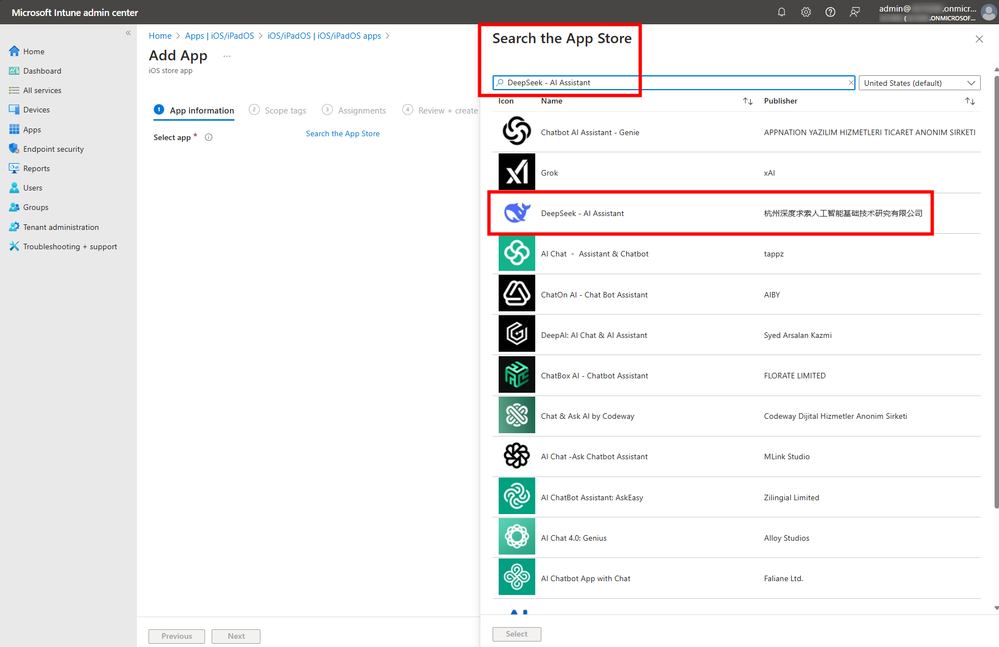Image resolution: width=999 pixels, height=647 pixels.
Task: Click the Grok app icon
Action: coord(517,172)
